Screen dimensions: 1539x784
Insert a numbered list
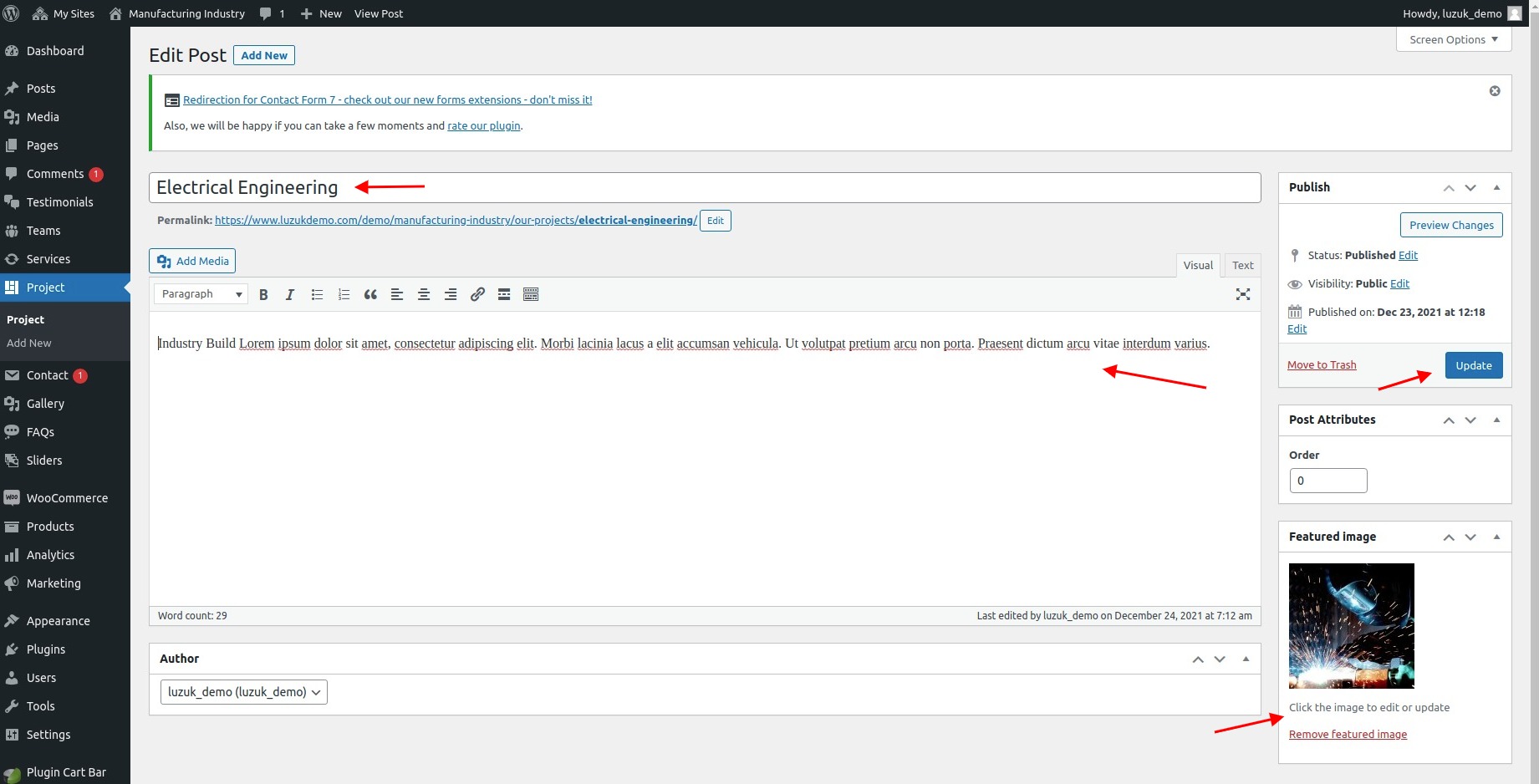[344, 294]
